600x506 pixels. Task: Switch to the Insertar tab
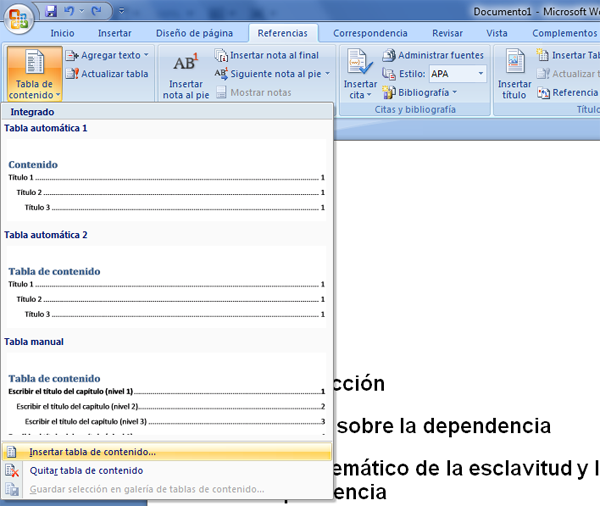pos(114,33)
